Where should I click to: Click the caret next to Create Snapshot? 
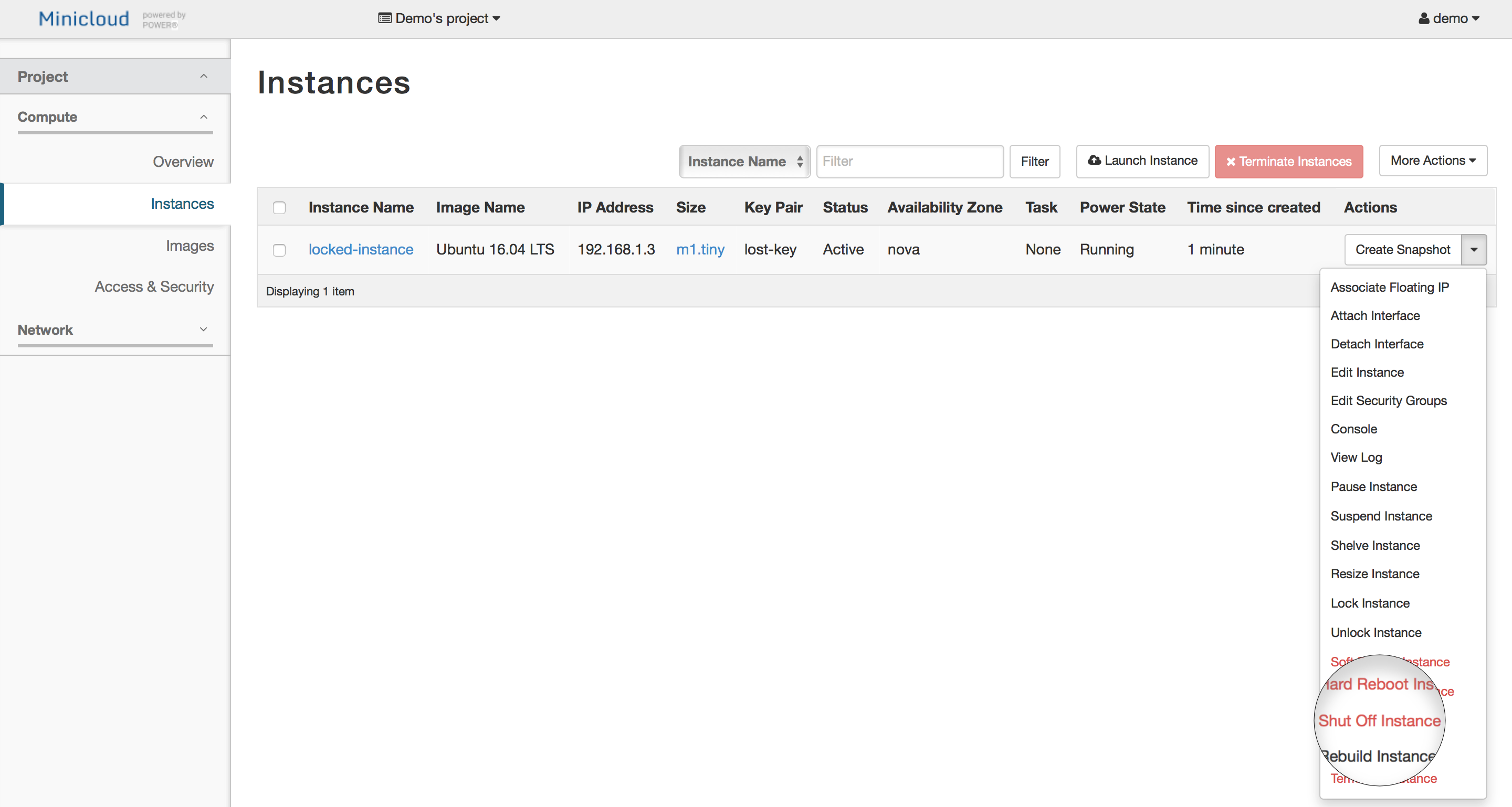pyautogui.click(x=1474, y=250)
